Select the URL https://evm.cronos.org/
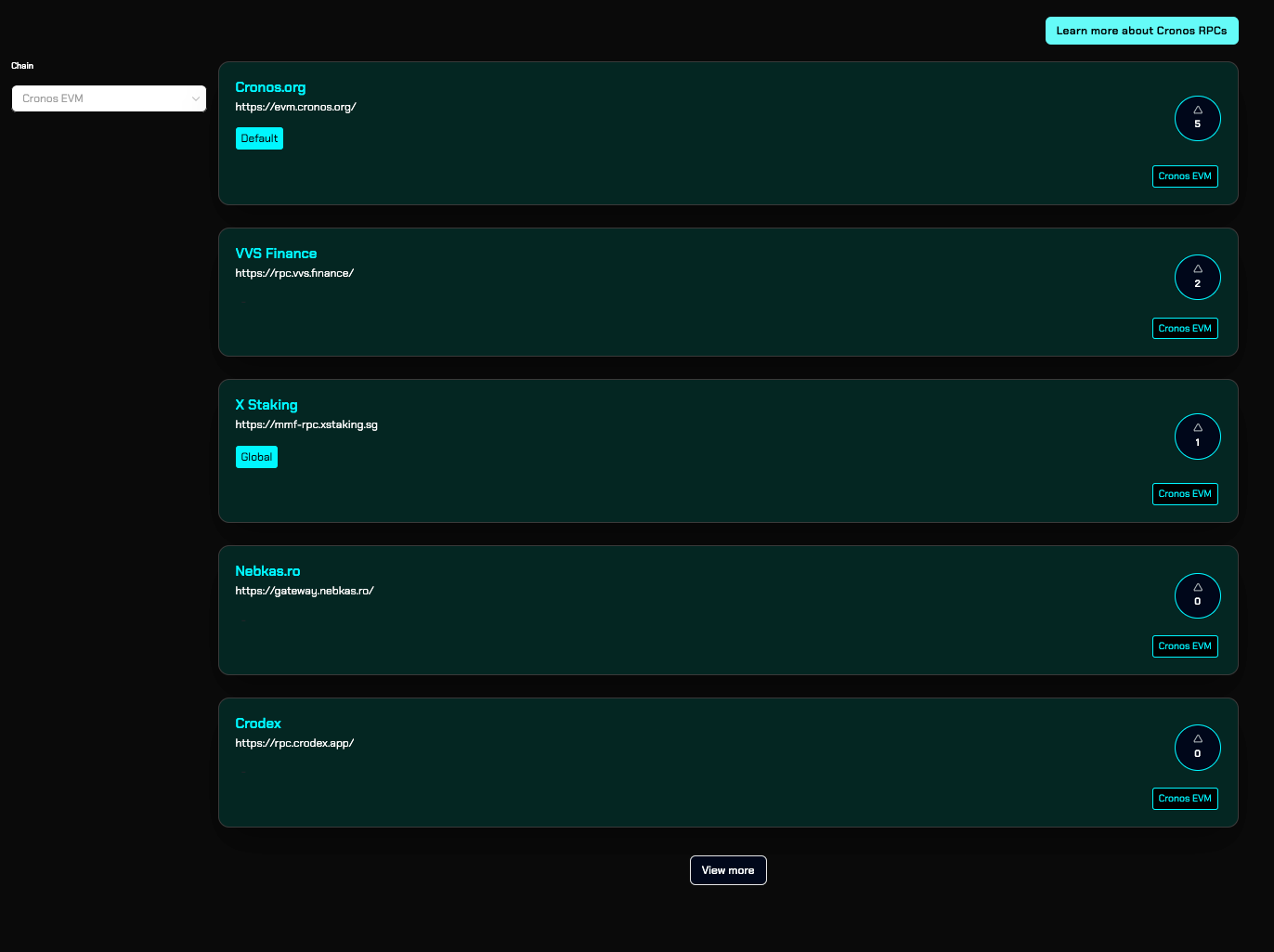 pyautogui.click(x=295, y=107)
